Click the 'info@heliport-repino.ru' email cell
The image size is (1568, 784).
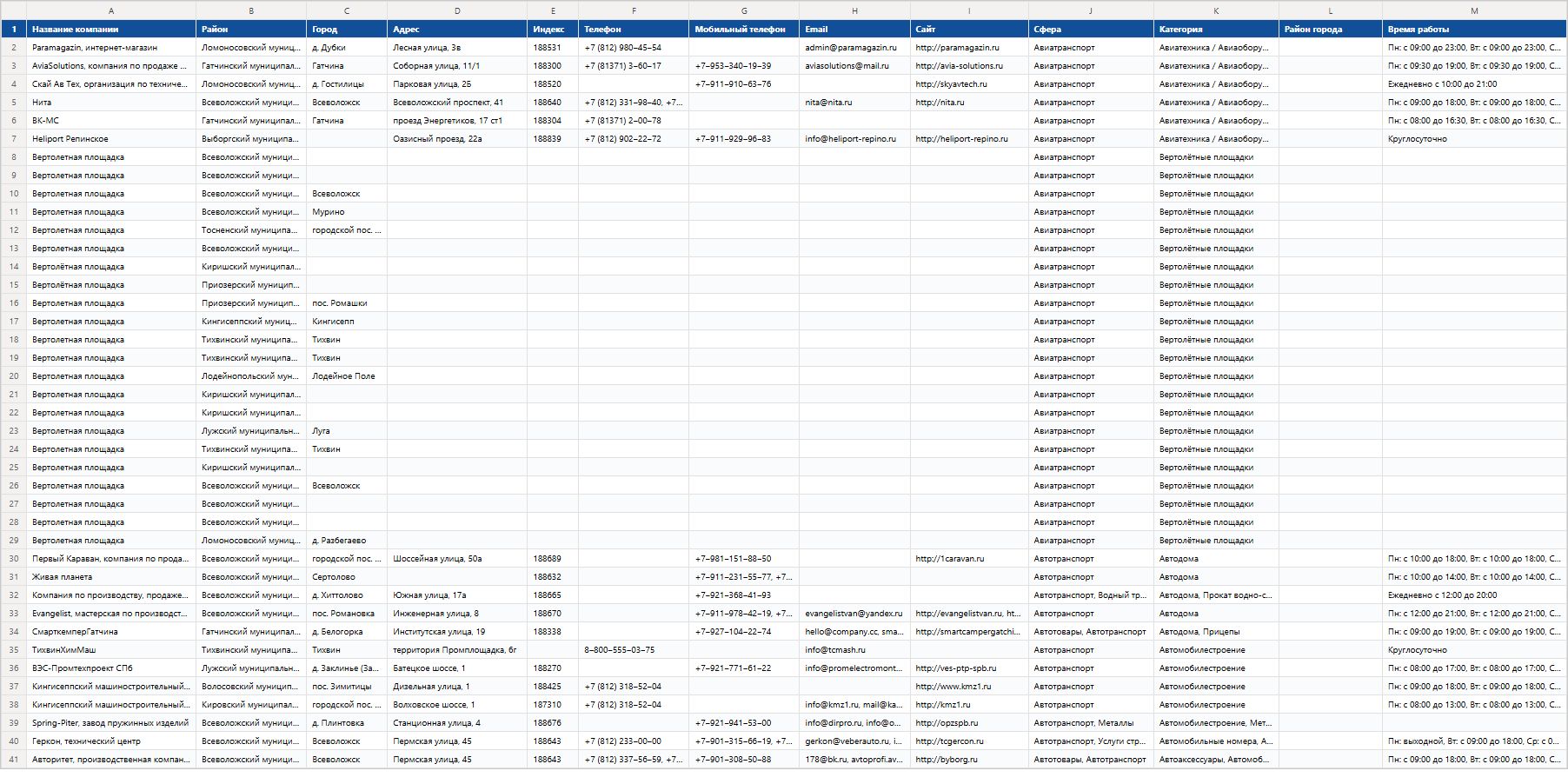(854, 139)
